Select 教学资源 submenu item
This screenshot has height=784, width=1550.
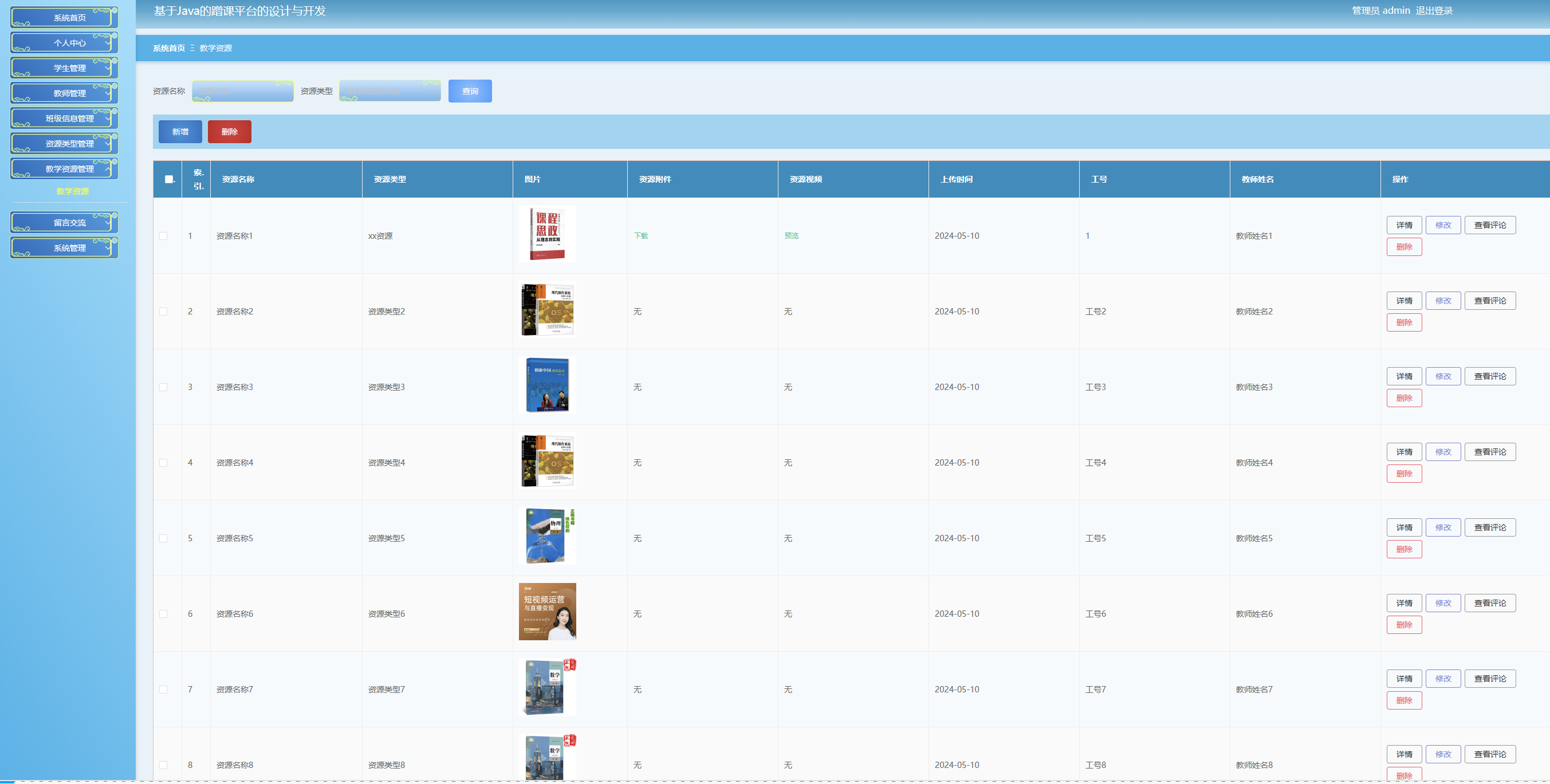coord(72,191)
